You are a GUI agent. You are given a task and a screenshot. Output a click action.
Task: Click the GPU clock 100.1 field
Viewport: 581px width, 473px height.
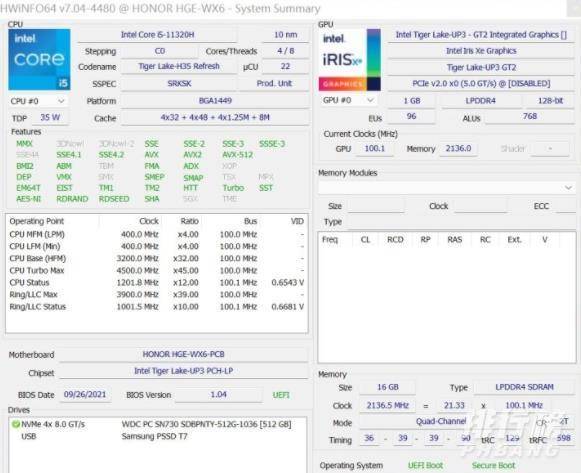[375, 149]
